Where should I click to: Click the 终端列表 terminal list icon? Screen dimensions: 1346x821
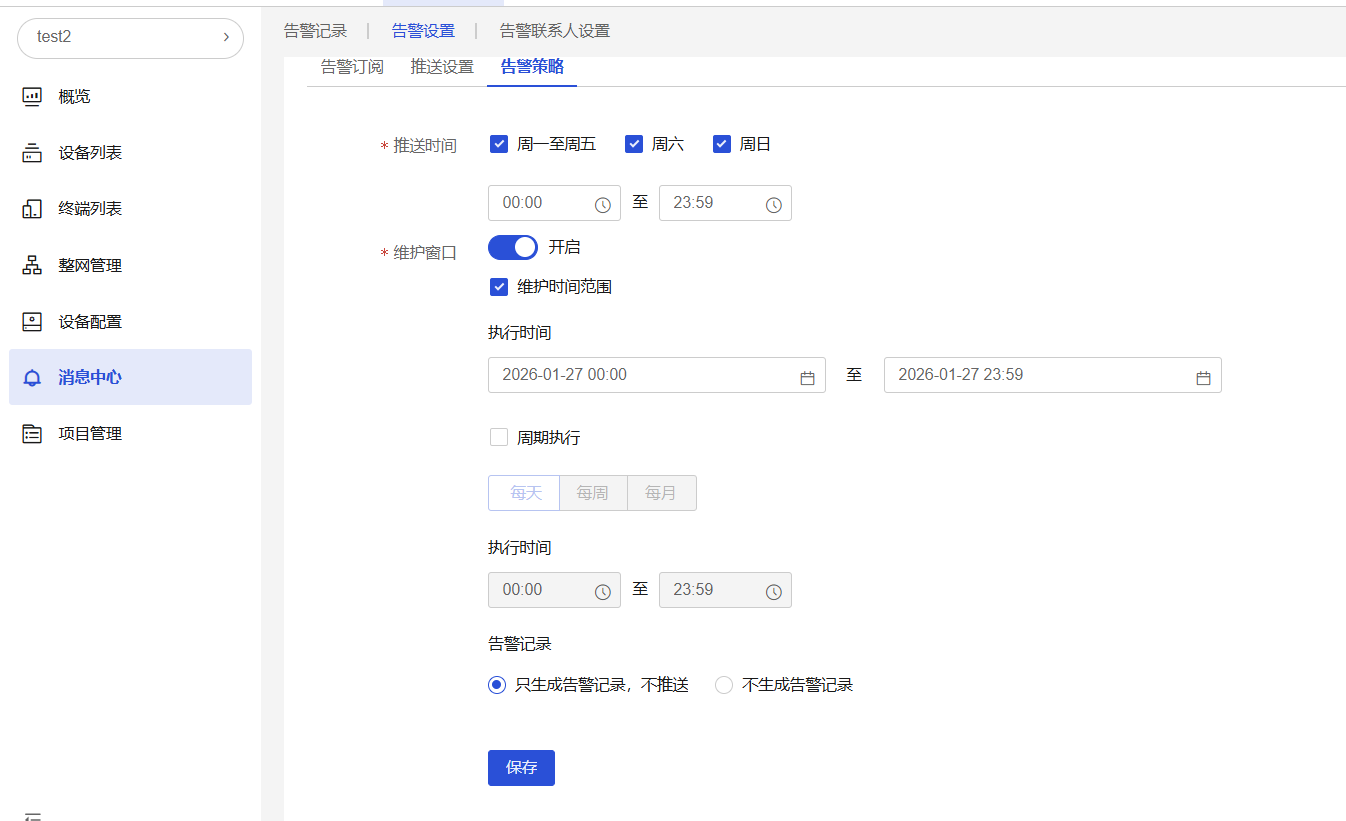pyautogui.click(x=32, y=209)
